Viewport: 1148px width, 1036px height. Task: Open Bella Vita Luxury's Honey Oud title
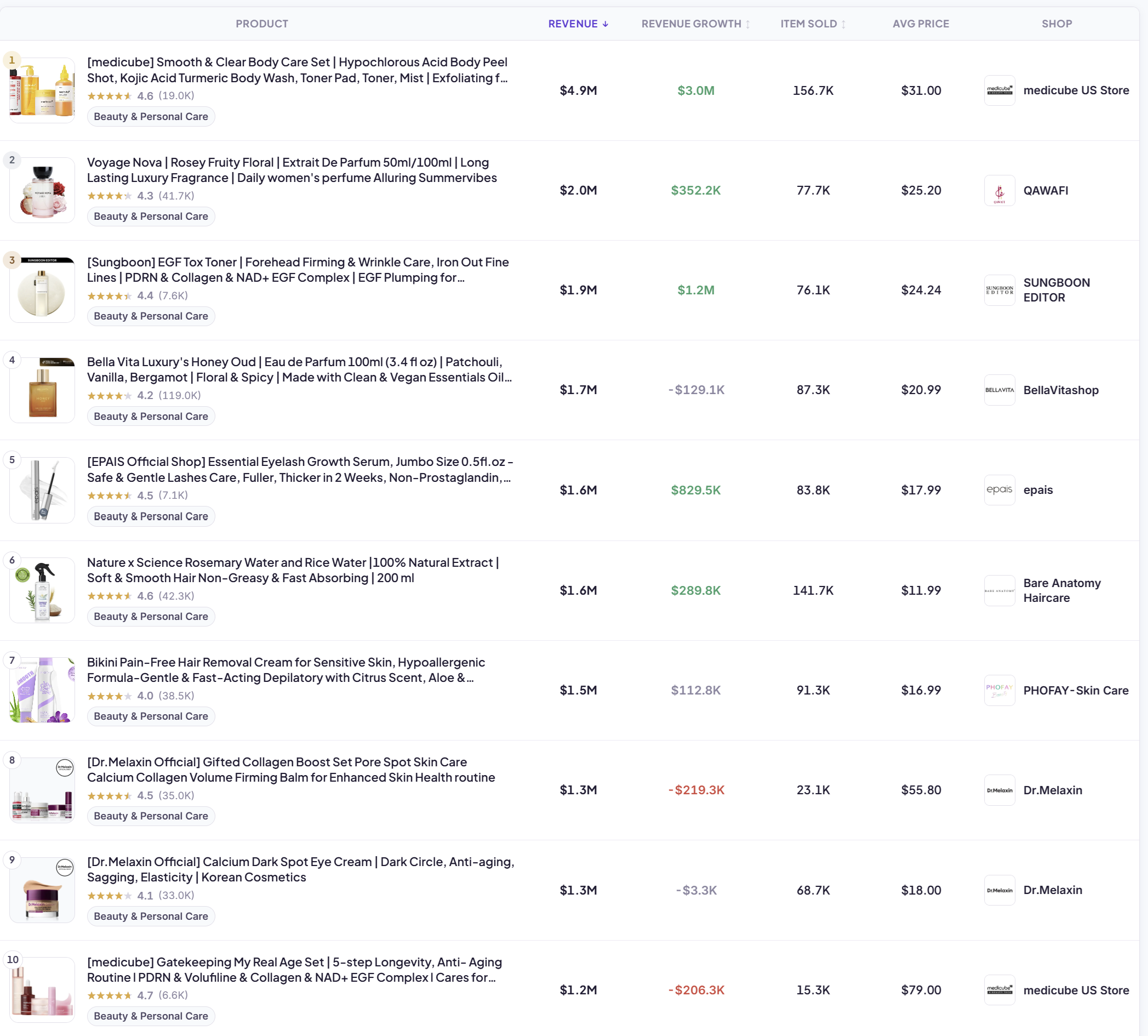tap(299, 369)
